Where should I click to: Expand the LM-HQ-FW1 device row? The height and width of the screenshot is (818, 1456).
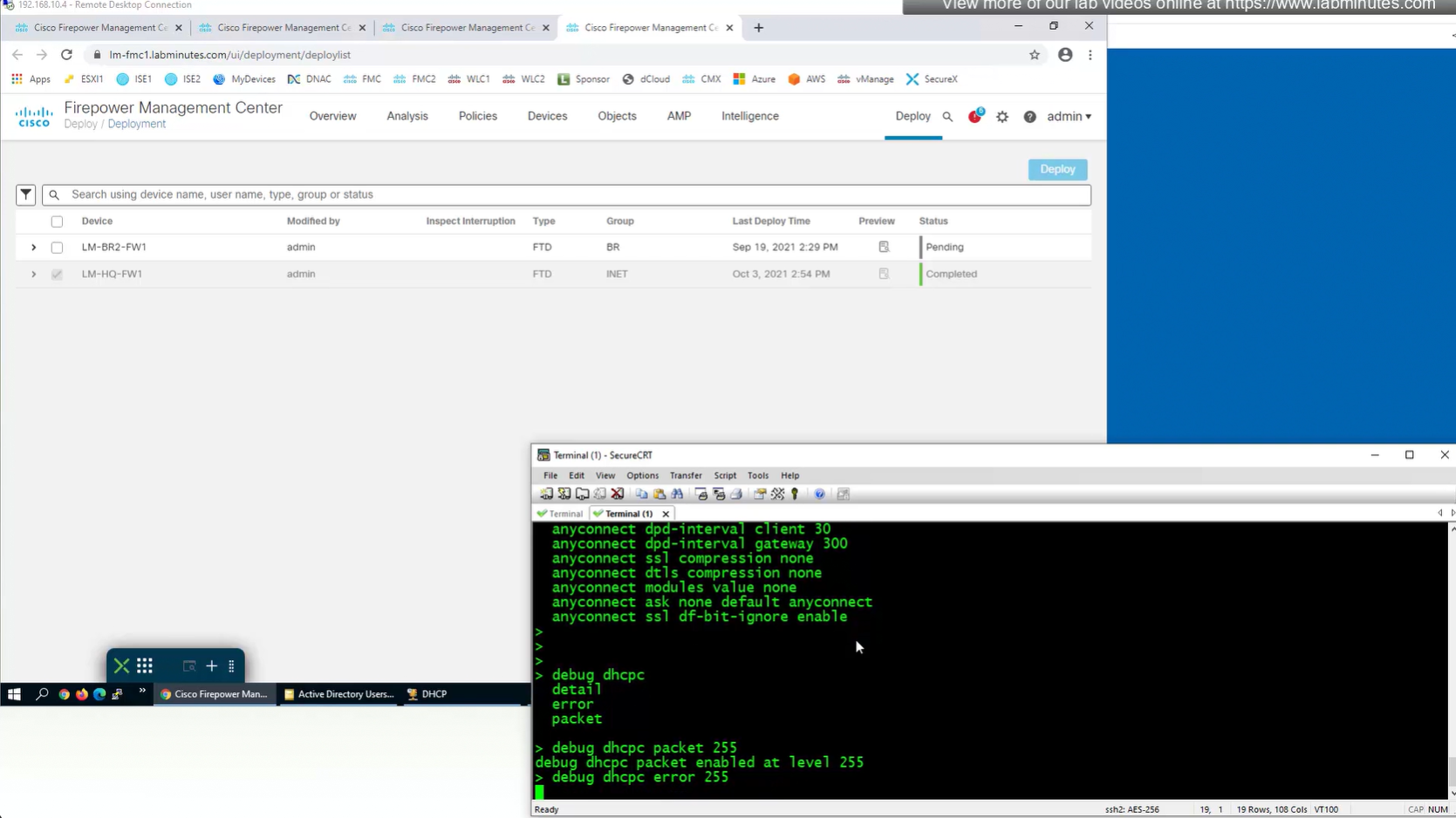tap(34, 274)
